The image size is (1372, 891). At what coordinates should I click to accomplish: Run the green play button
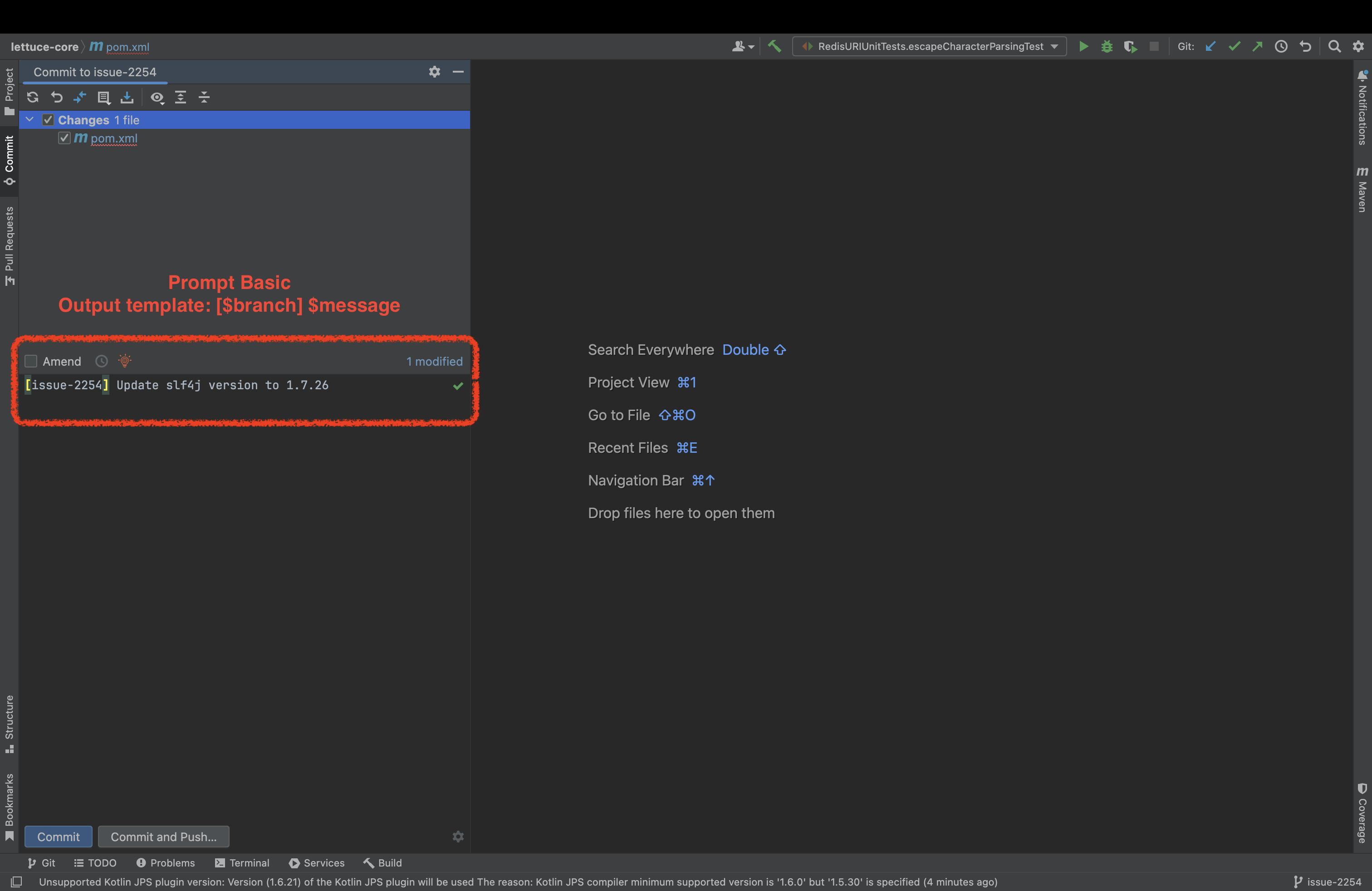1083,47
